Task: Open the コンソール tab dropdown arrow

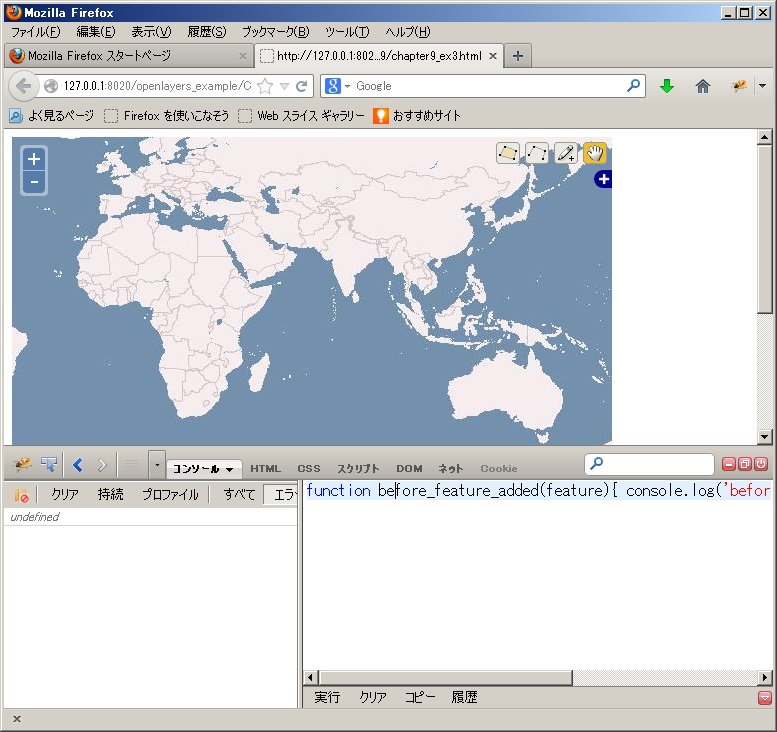Action: (x=230, y=469)
